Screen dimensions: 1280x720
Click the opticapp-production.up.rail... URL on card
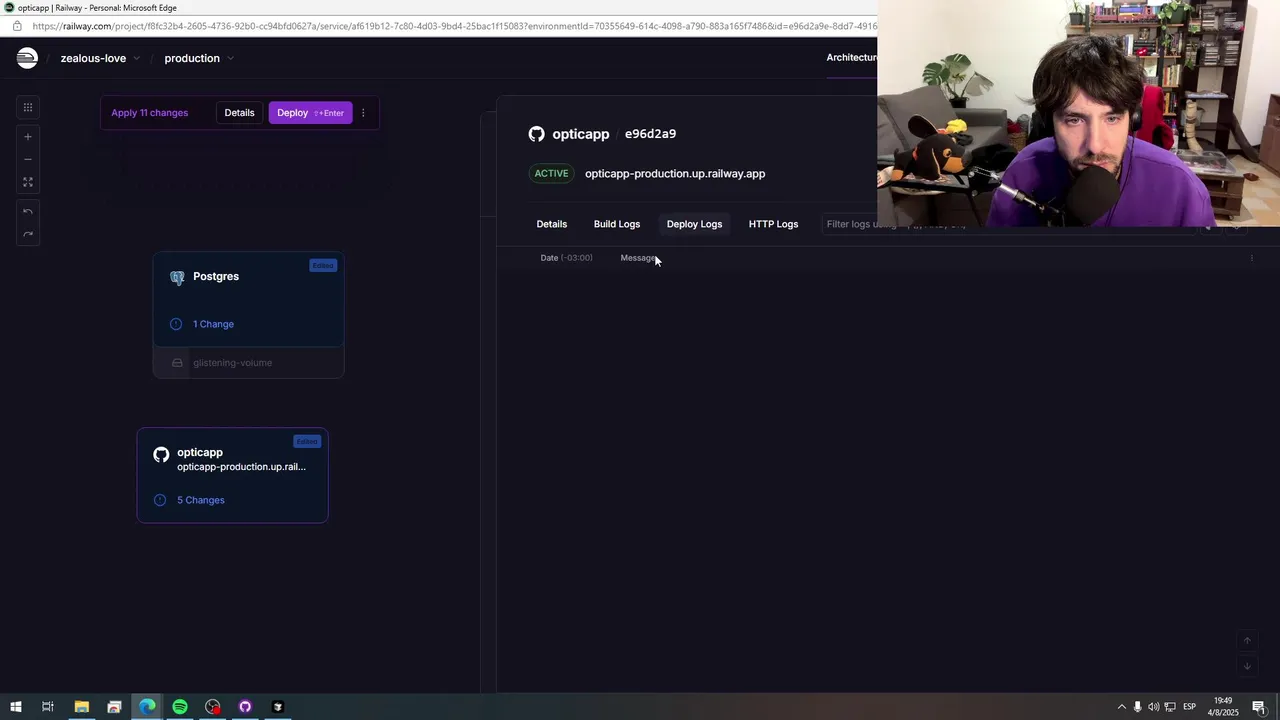(x=241, y=467)
